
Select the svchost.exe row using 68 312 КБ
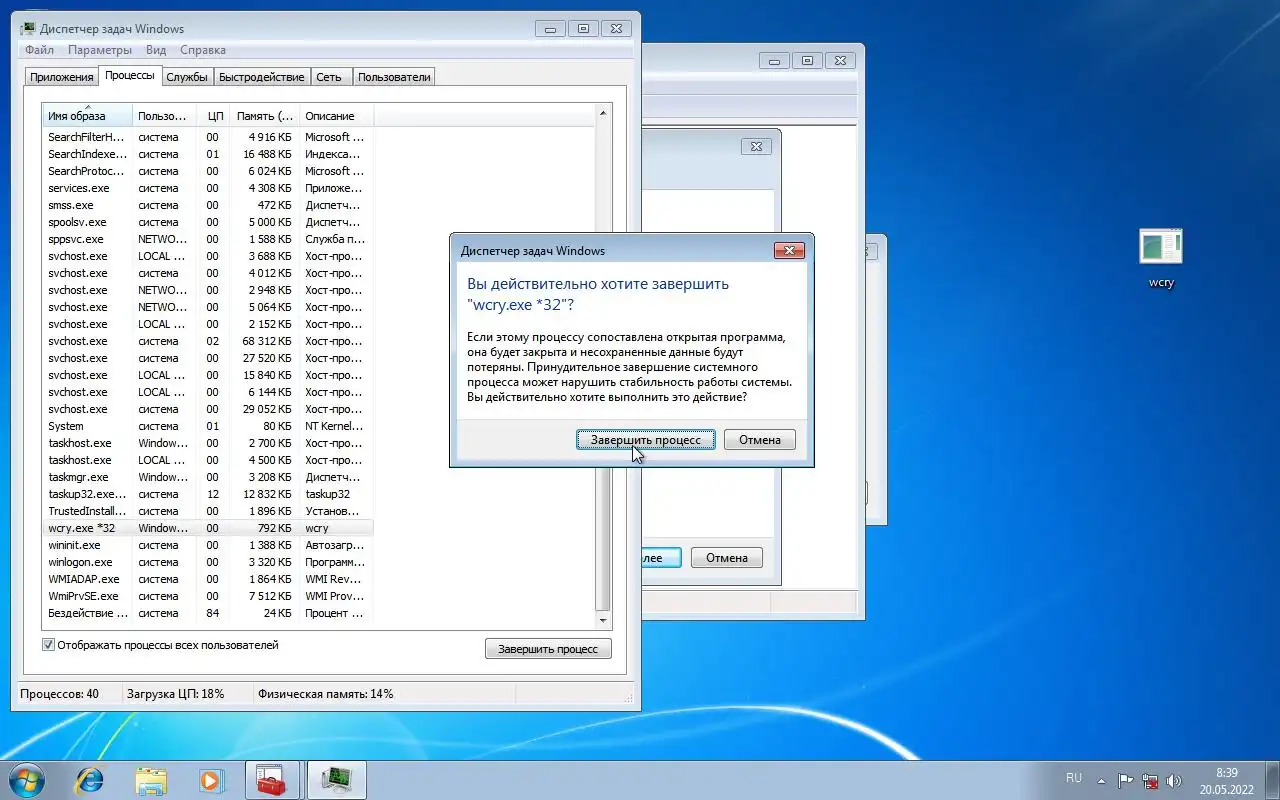coord(208,341)
